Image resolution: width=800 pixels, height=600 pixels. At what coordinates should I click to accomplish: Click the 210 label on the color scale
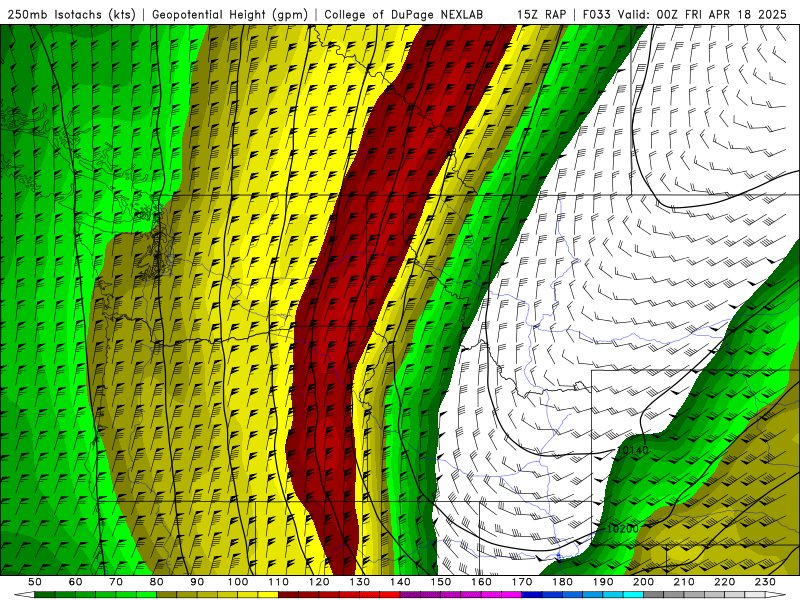click(684, 582)
